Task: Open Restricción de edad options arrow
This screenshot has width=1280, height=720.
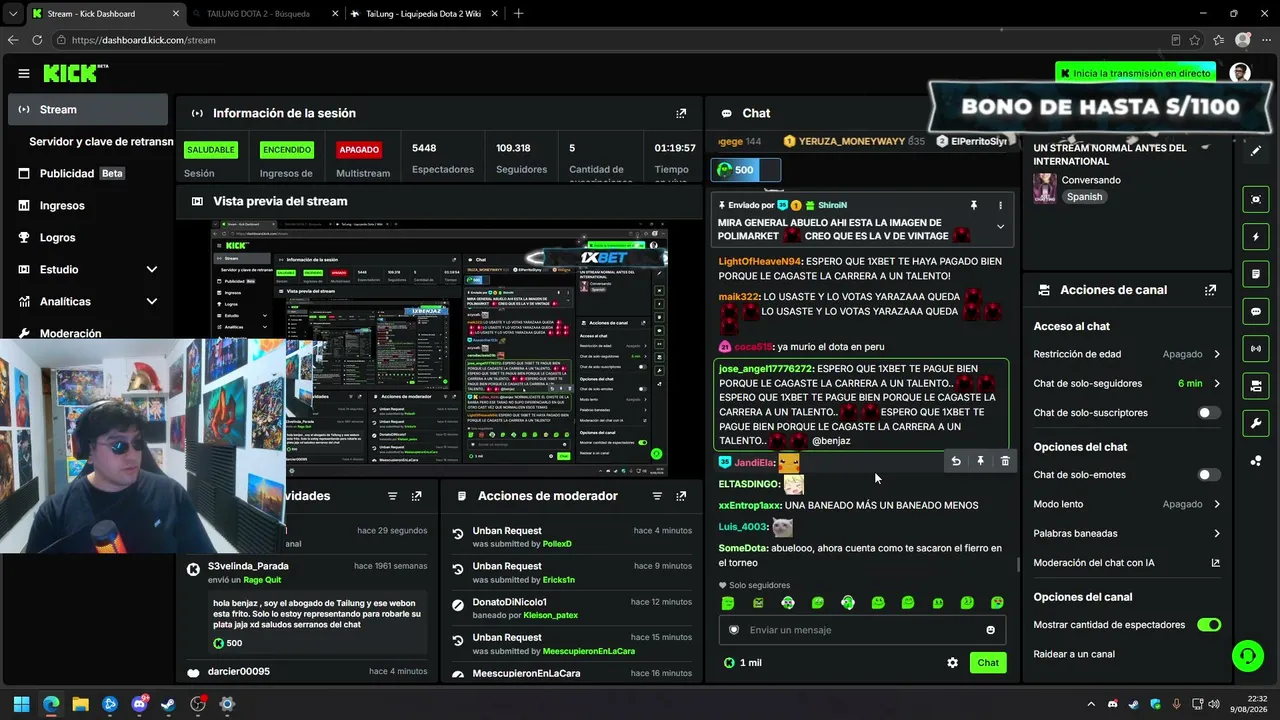Action: tap(1217, 354)
